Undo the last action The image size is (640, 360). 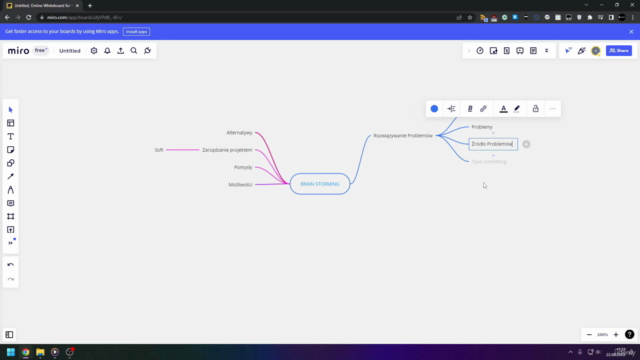[x=11, y=265]
